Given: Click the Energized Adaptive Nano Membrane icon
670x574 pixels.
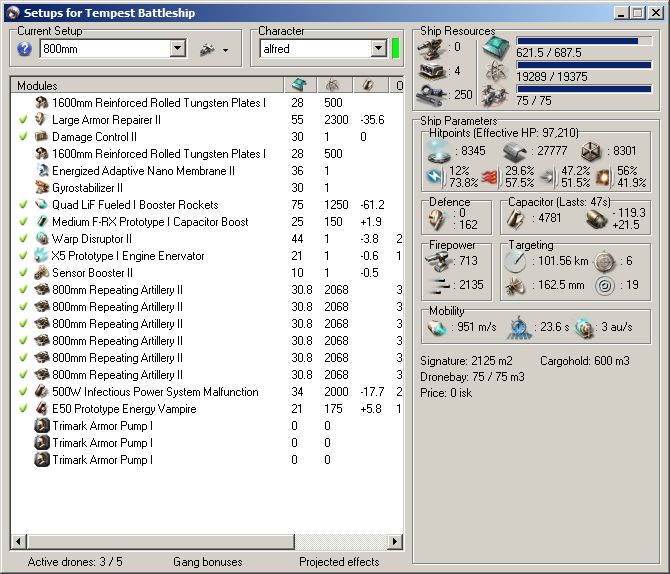Looking at the screenshot, I should point(42,170).
